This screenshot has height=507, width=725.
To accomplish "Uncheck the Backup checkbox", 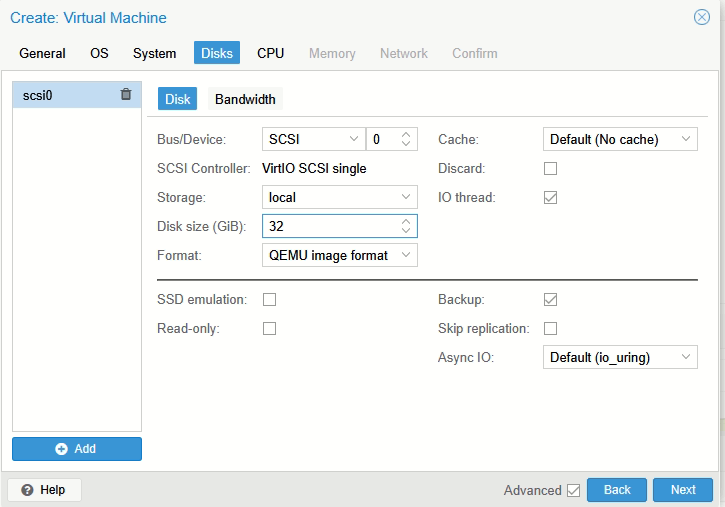I will 550,299.
